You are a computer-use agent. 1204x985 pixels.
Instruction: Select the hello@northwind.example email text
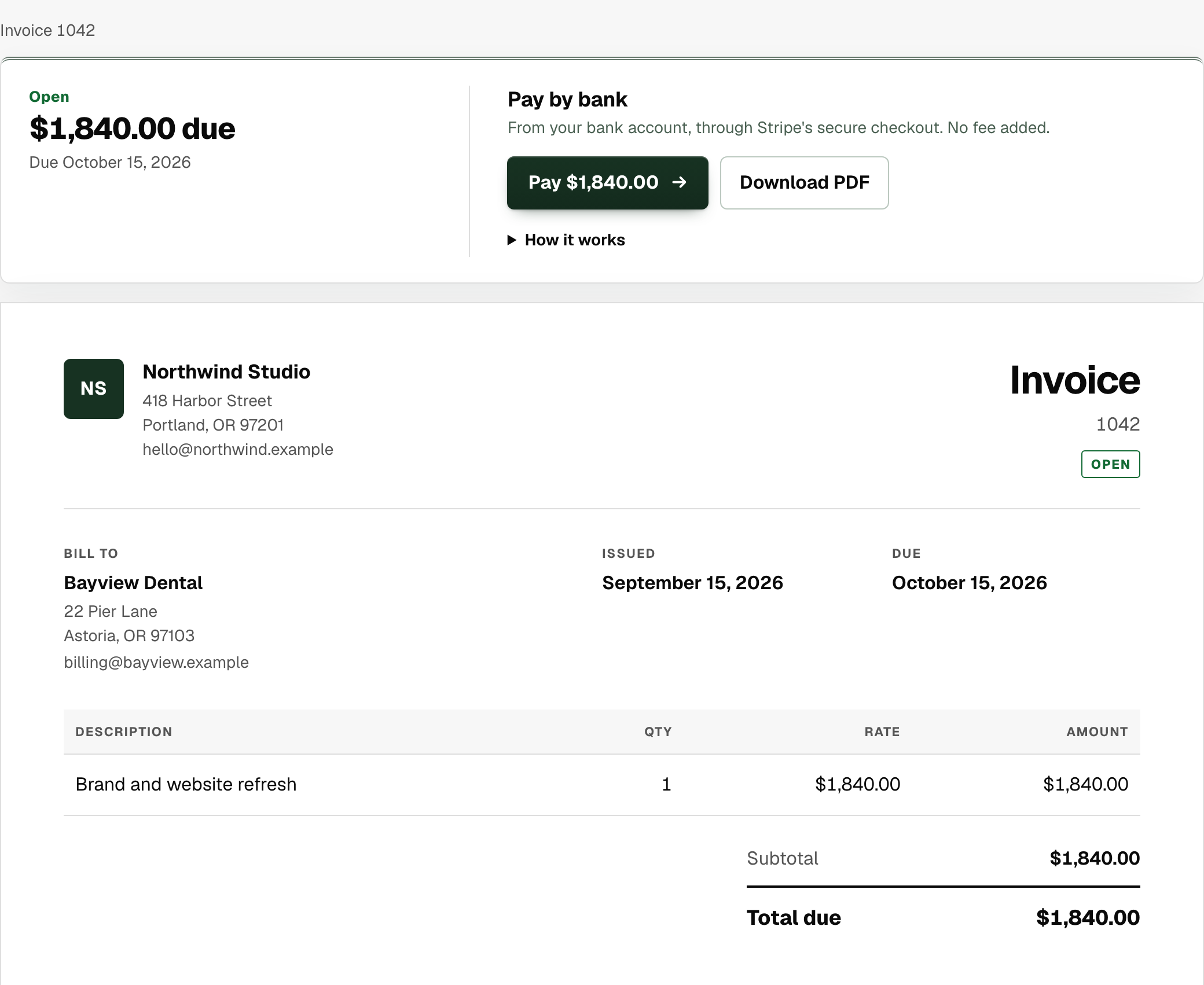click(238, 450)
